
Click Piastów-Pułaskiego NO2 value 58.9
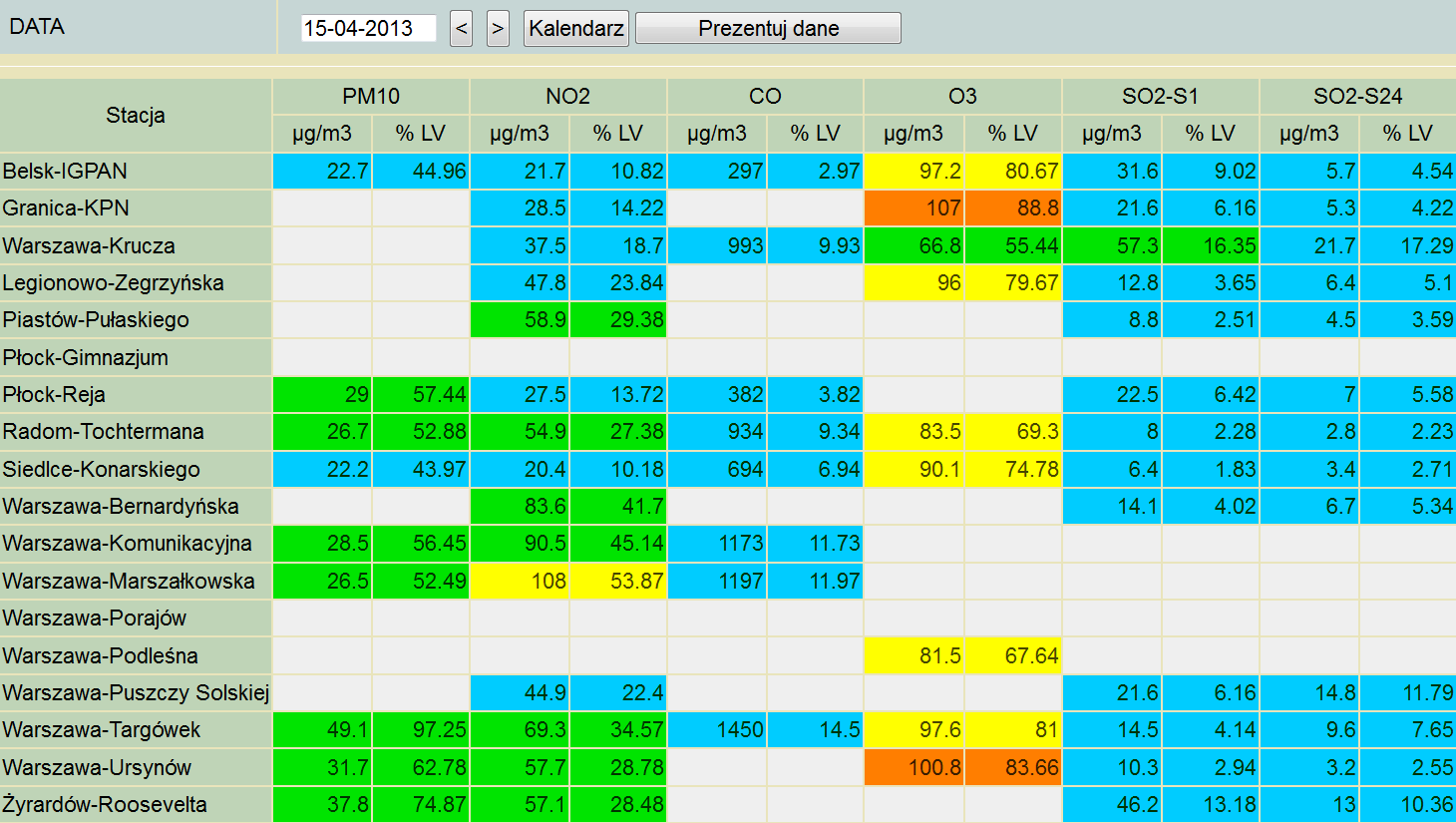click(520, 319)
